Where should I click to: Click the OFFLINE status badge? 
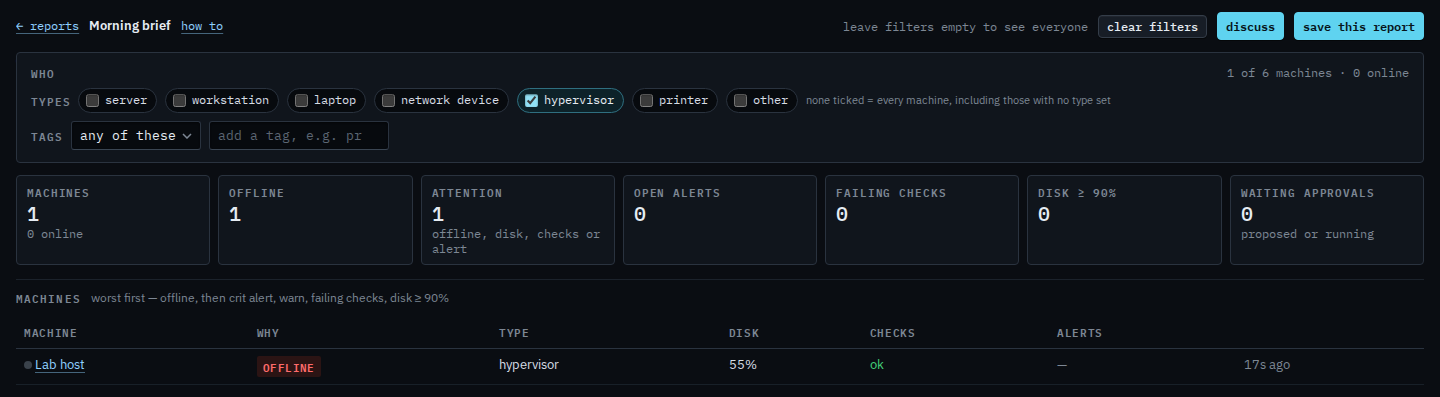tap(288, 367)
